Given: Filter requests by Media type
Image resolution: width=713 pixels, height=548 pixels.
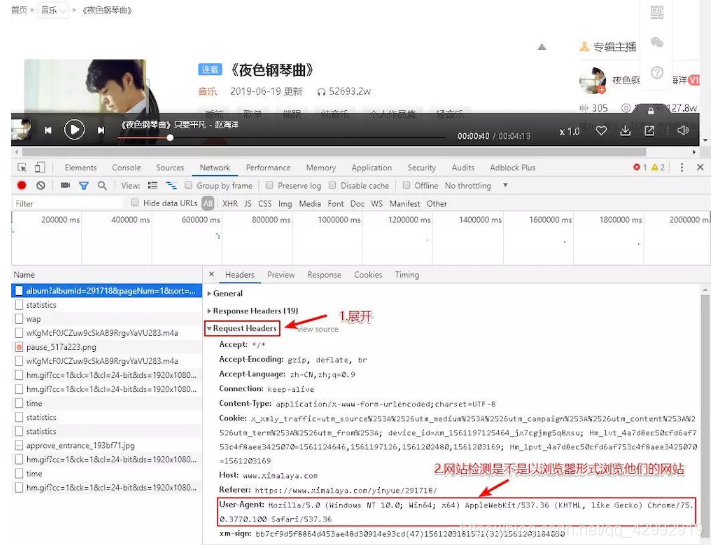Looking at the screenshot, I should tap(310, 204).
